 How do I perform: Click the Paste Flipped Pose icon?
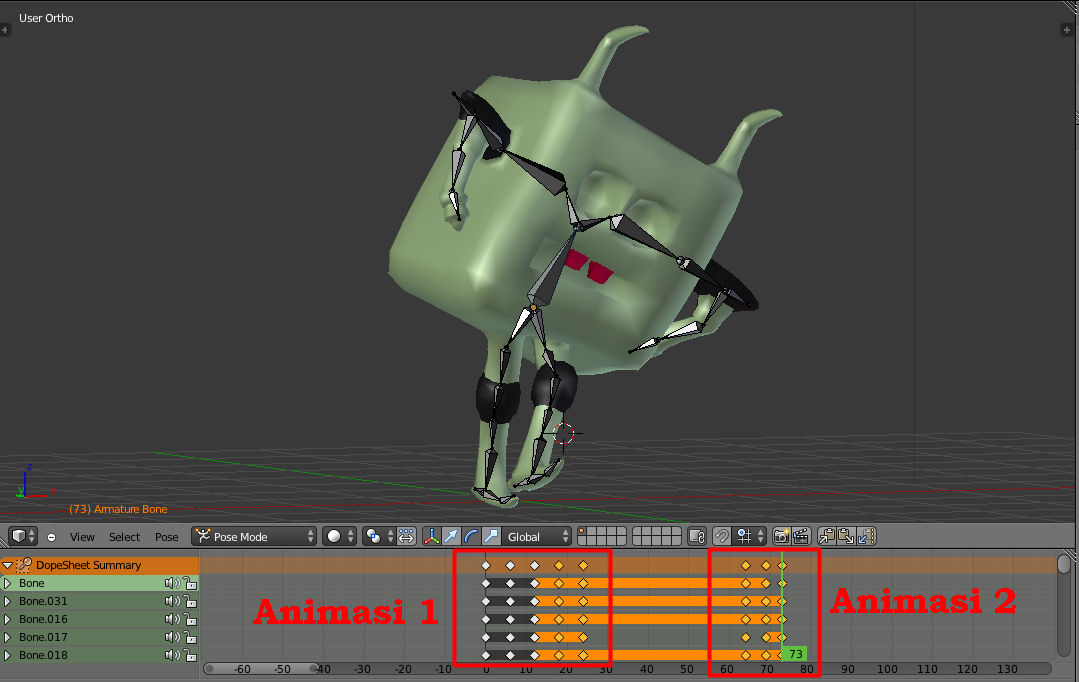[x=864, y=536]
